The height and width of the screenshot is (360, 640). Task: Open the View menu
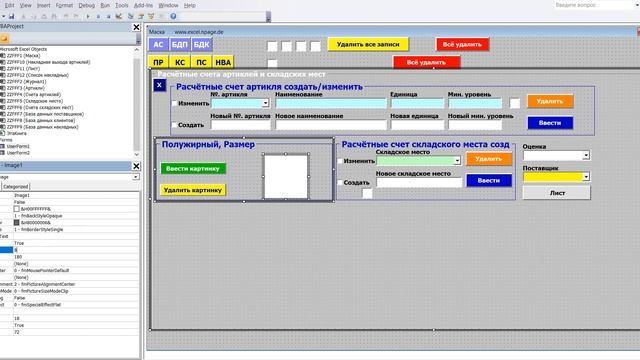point(25,5)
